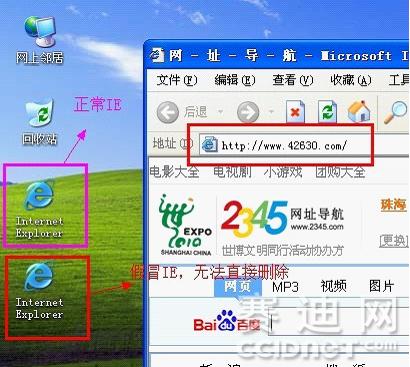Click the Baidu 百度 logo
This screenshot has width=410, height=367.
click(227, 321)
